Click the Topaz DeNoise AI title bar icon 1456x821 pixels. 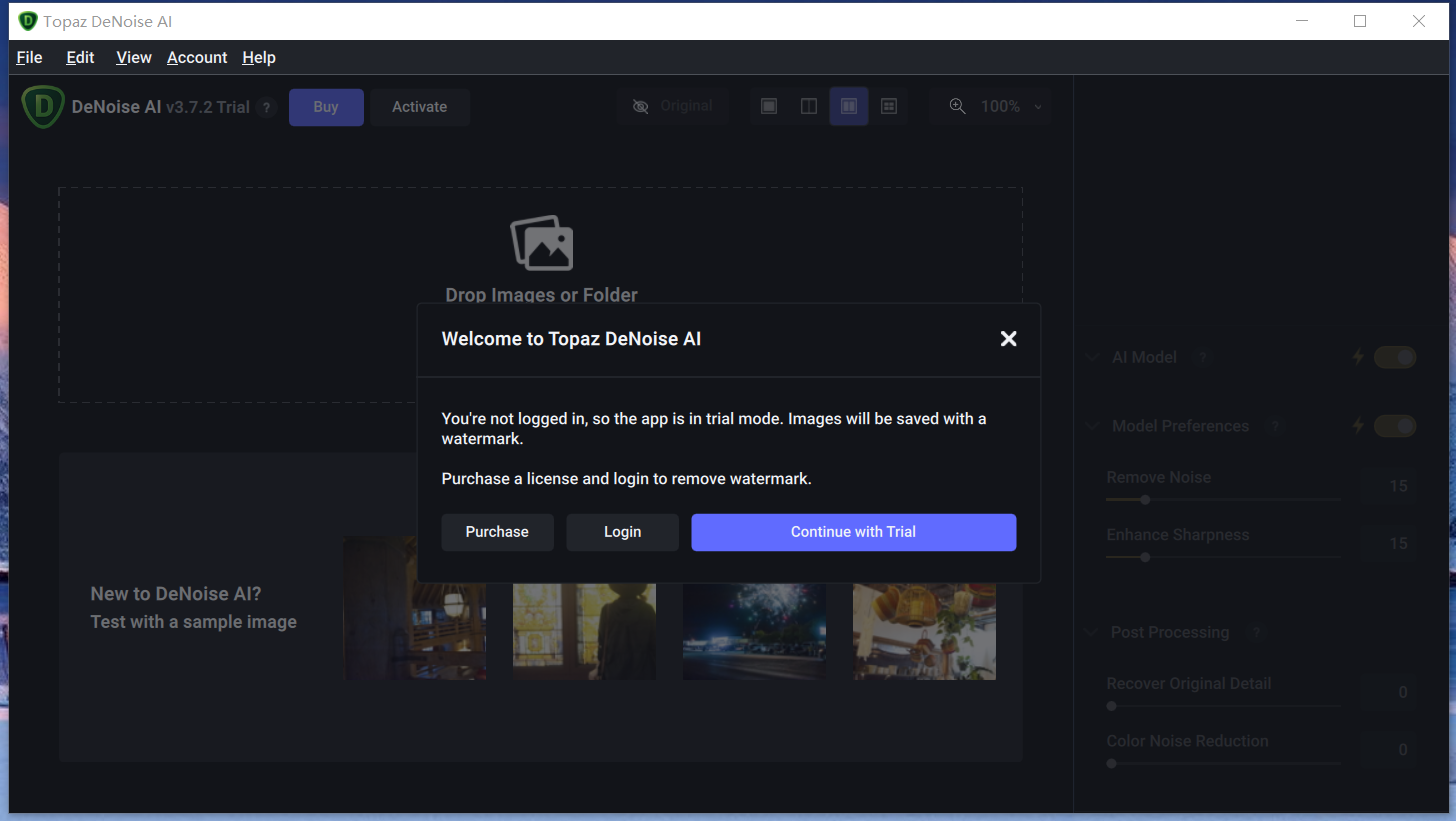tap(28, 21)
